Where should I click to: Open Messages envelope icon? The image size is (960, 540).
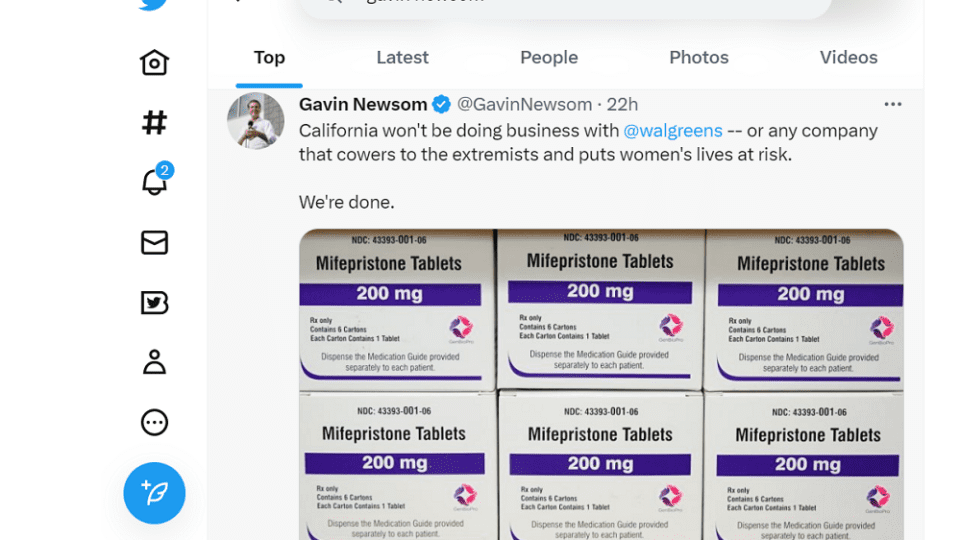click(x=154, y=243)
